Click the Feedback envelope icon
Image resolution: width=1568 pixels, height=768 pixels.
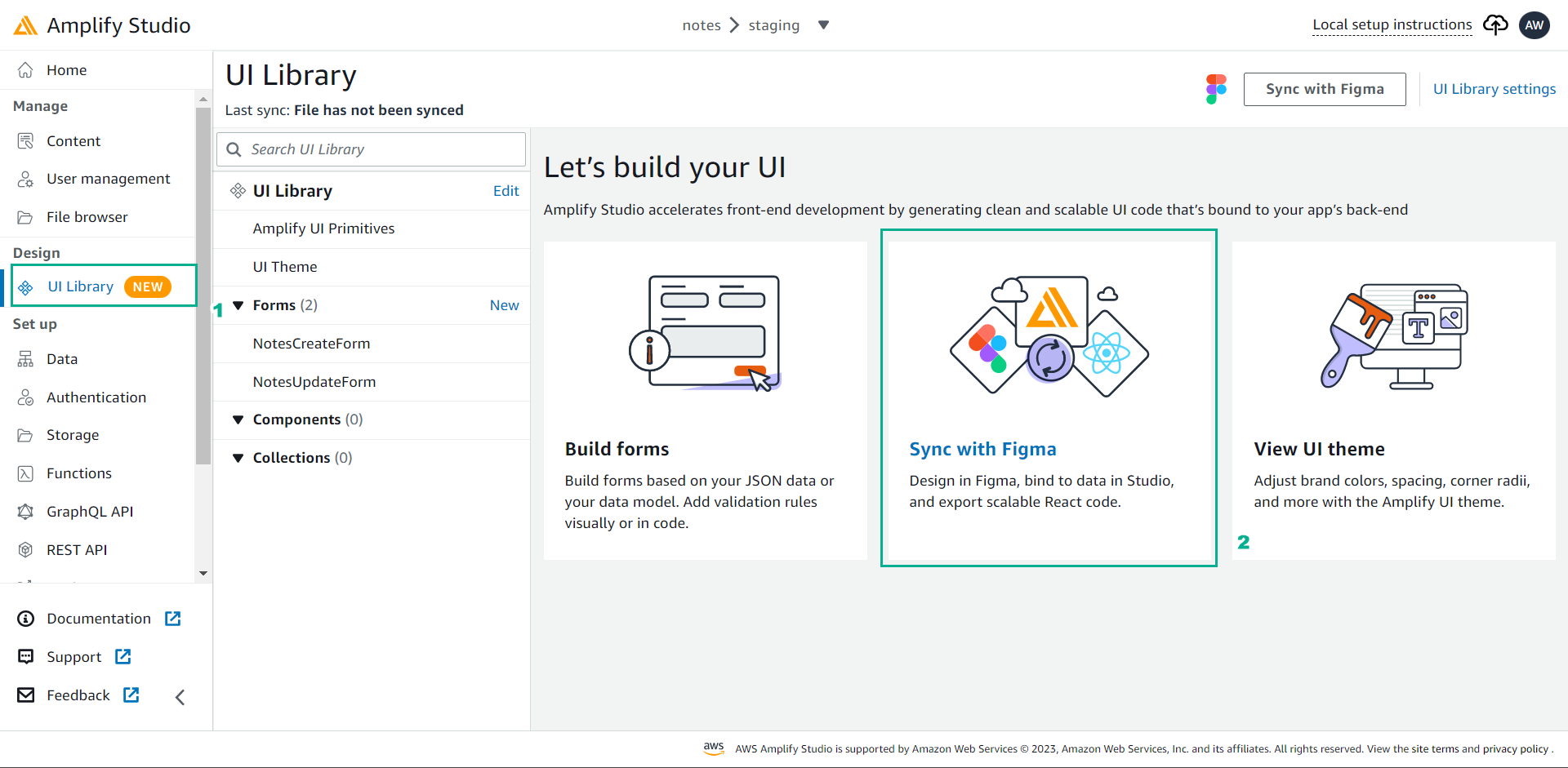click(26, 695)
